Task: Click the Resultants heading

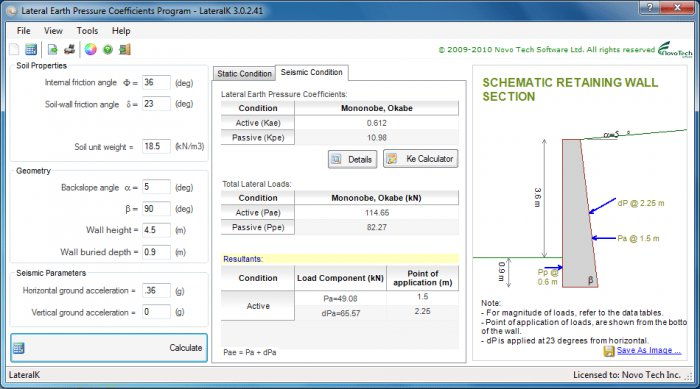Action: [243, 259]
